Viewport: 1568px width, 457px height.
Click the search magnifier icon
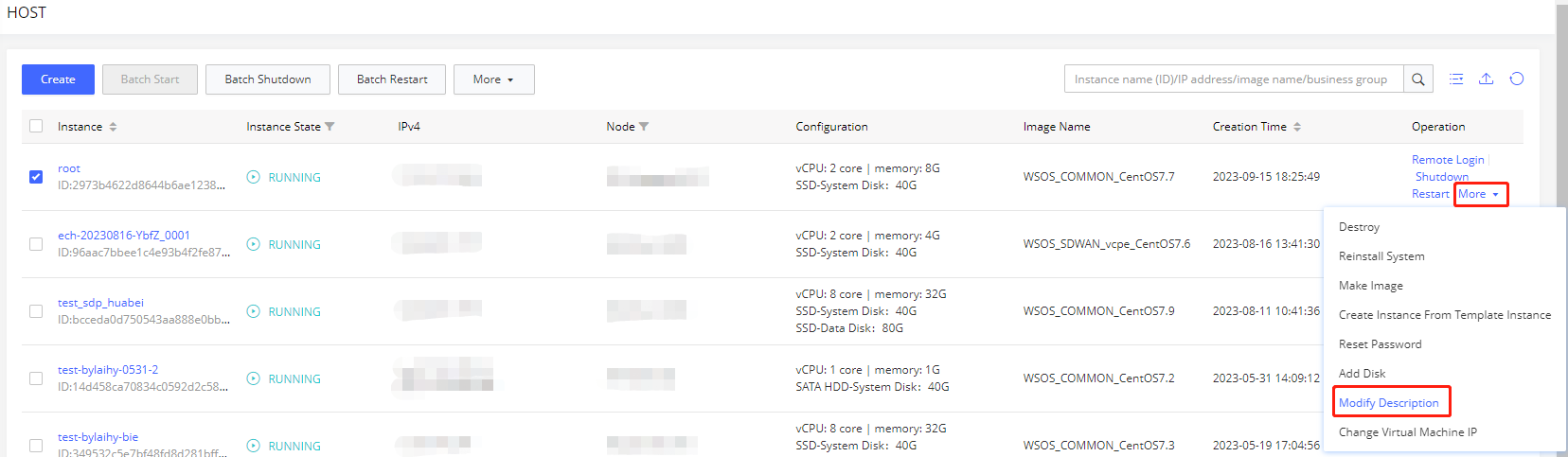click(1417, 79)
